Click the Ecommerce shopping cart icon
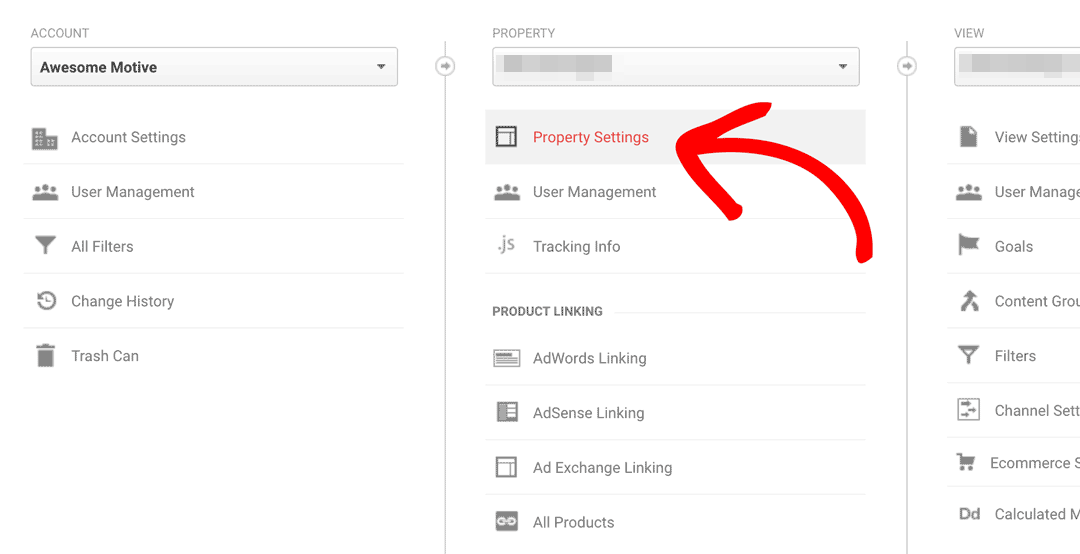This screenshot has height=554, width=1080. [x=966, y=463]
